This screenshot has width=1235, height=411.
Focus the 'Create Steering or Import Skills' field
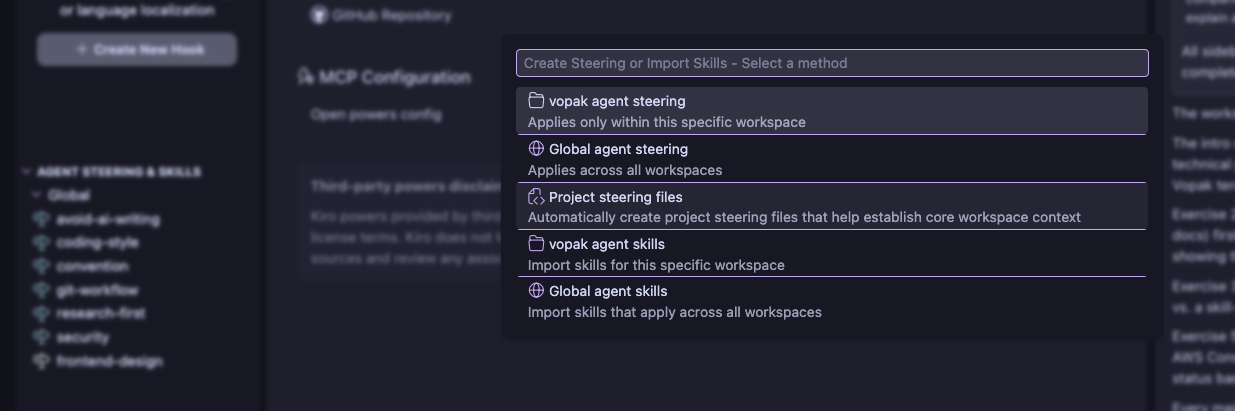pyautogui.click(x=832, y=63)
